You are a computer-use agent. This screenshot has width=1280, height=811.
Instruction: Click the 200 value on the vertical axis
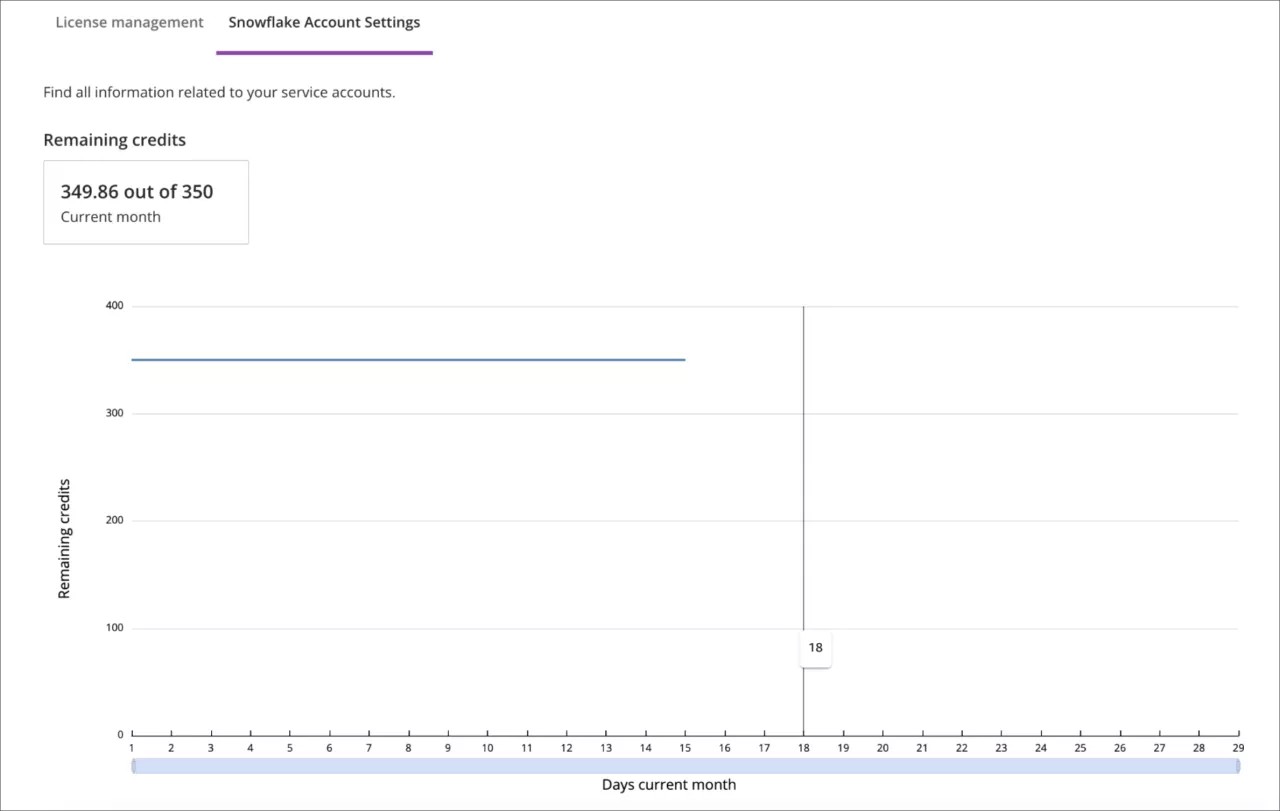(x=114, y=519)
